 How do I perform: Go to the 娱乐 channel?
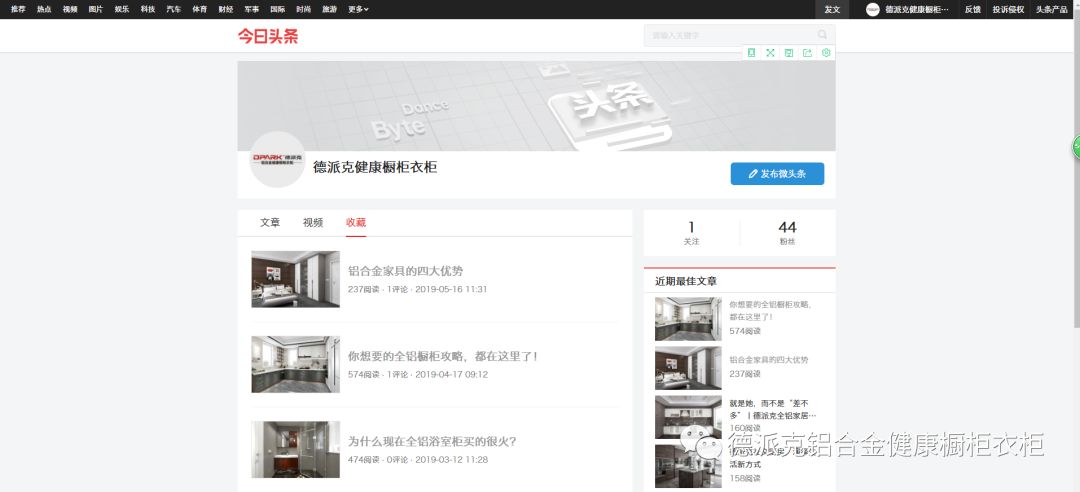[122, 10]
